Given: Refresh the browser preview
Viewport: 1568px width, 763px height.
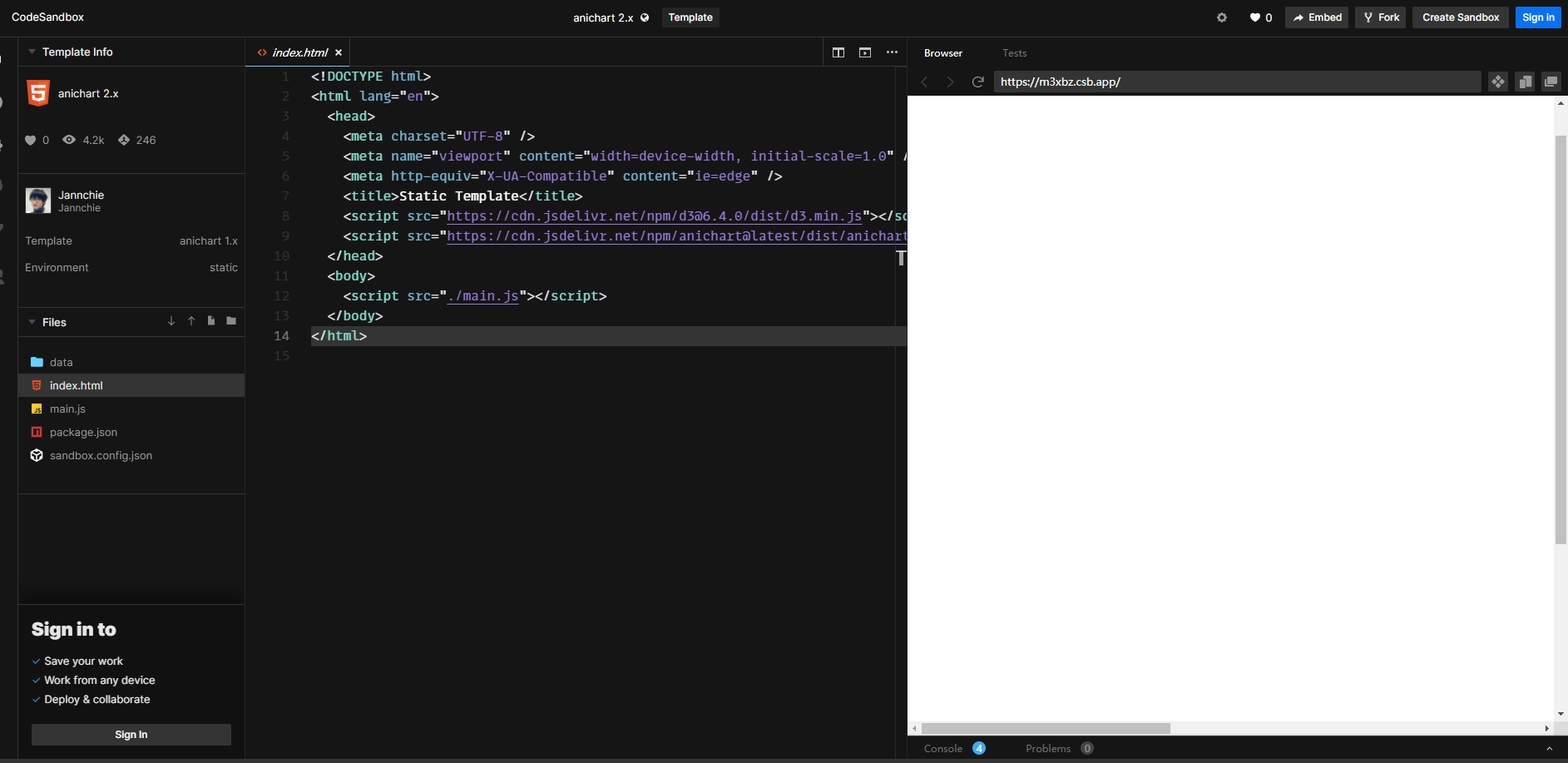Looking at the screenshot, I should point(977,82).
